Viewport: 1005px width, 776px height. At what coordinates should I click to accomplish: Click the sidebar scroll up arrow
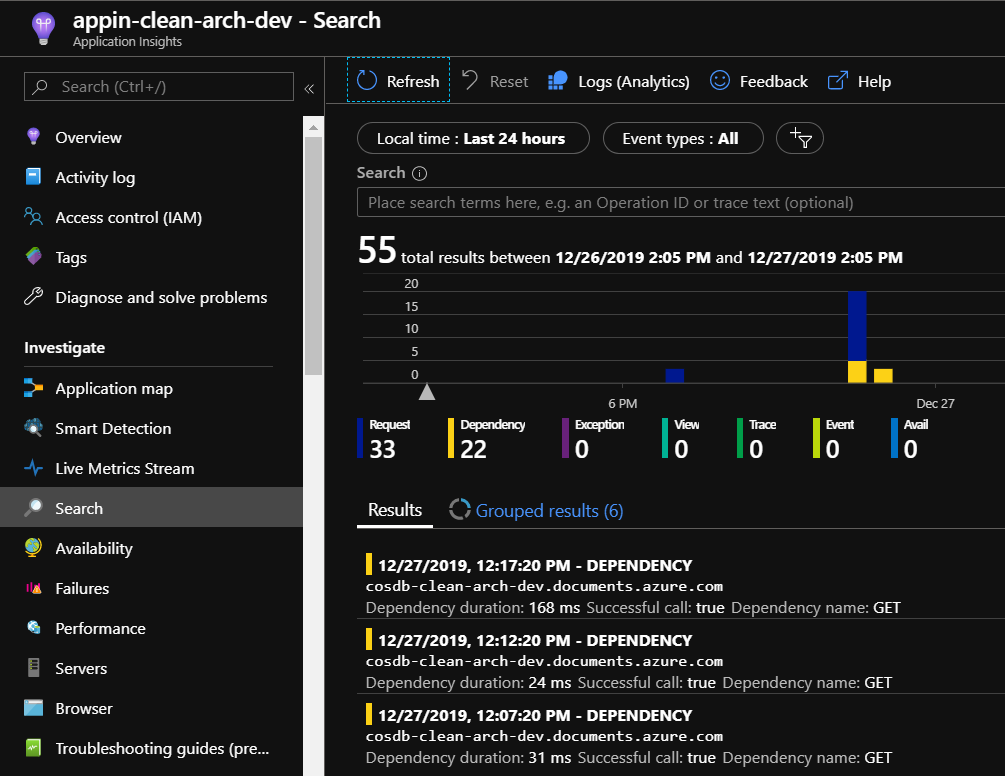pos(313,128)
